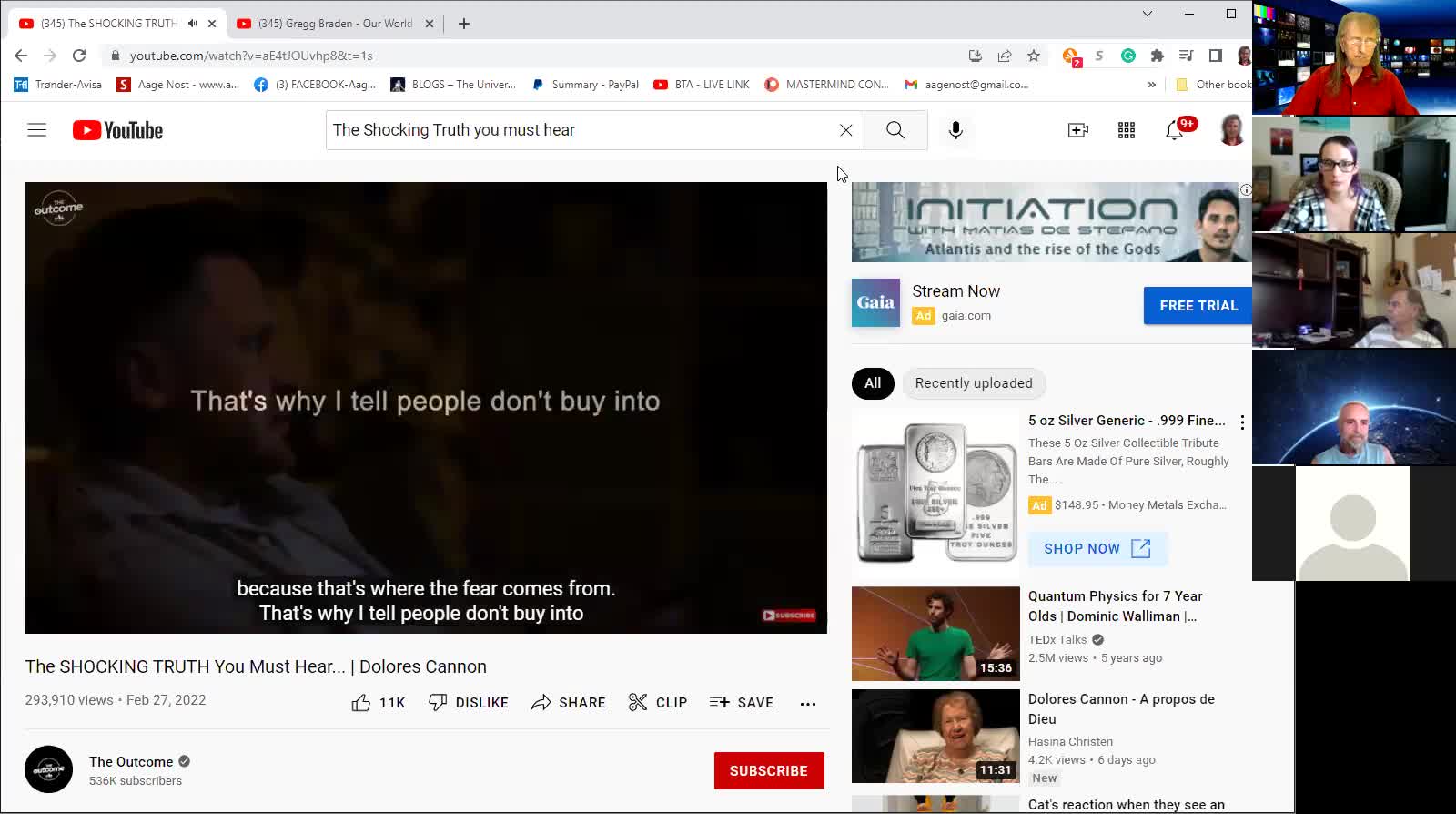
Task: Click the magnifier search button
Action: tap(895, 130)
